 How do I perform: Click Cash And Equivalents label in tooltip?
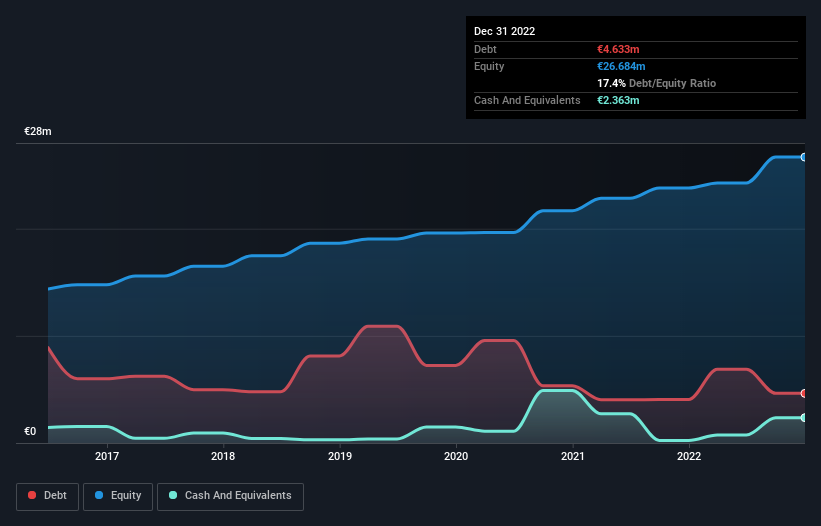pos(527,100)
